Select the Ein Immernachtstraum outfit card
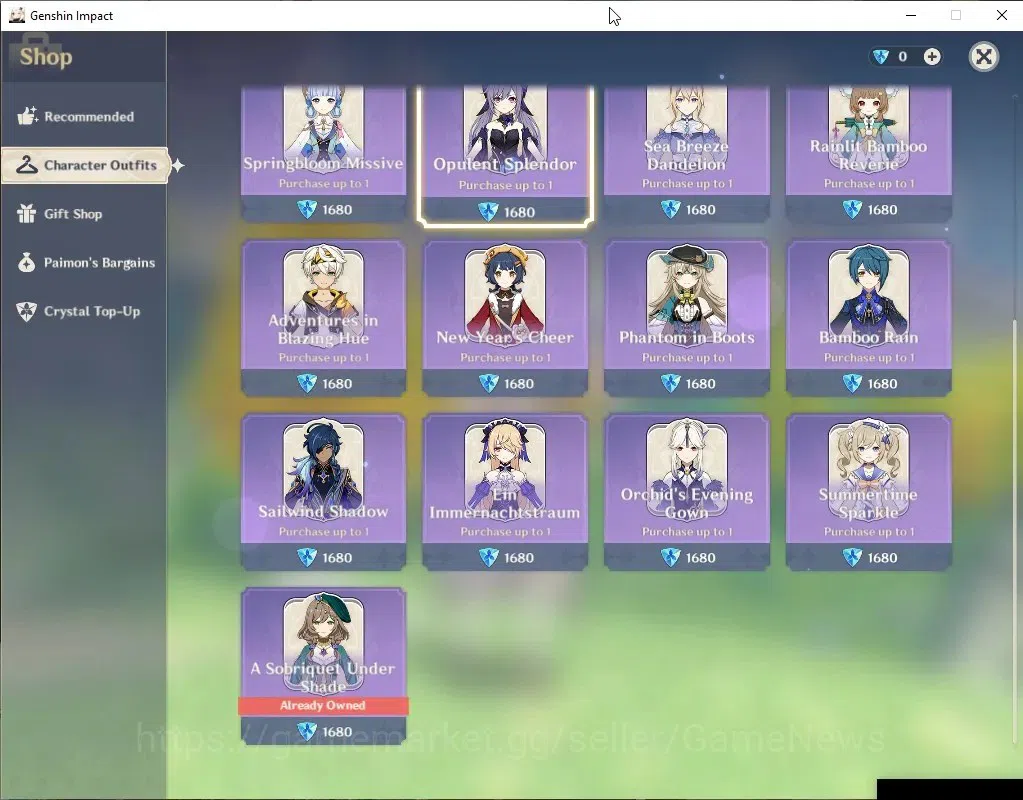 pyautogui.click(x=506, y=492)
